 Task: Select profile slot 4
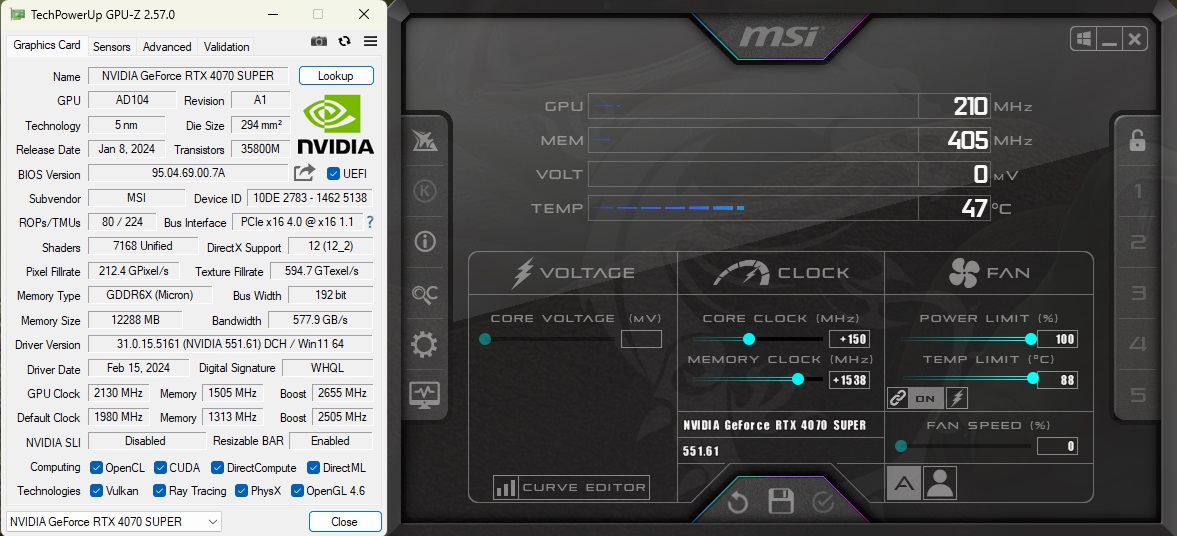tap(1138, 345)
